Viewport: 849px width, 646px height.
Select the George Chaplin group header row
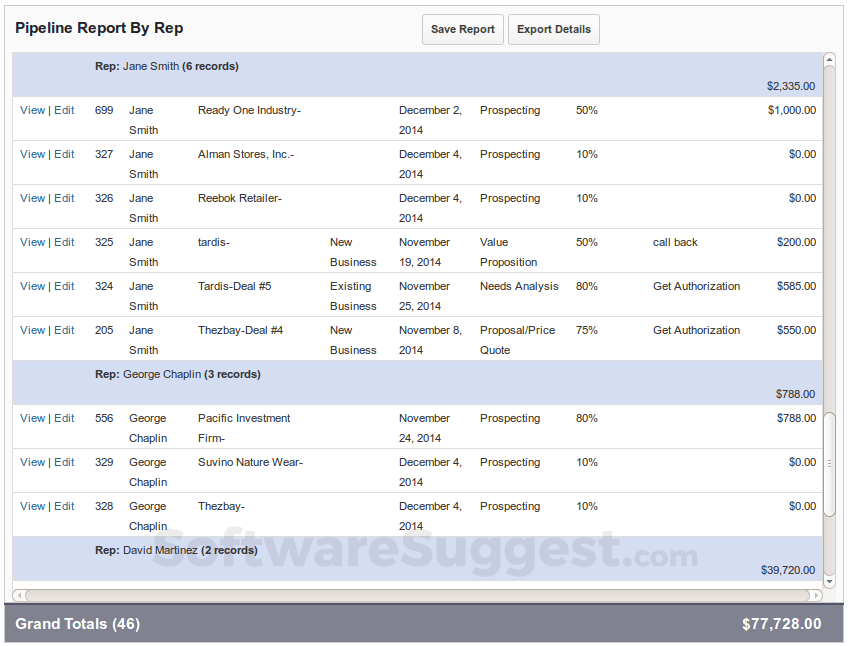point(400,374)
